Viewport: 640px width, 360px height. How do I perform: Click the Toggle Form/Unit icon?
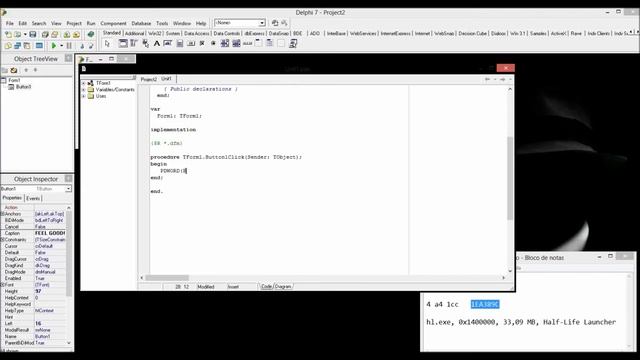[x=27, y=45]
